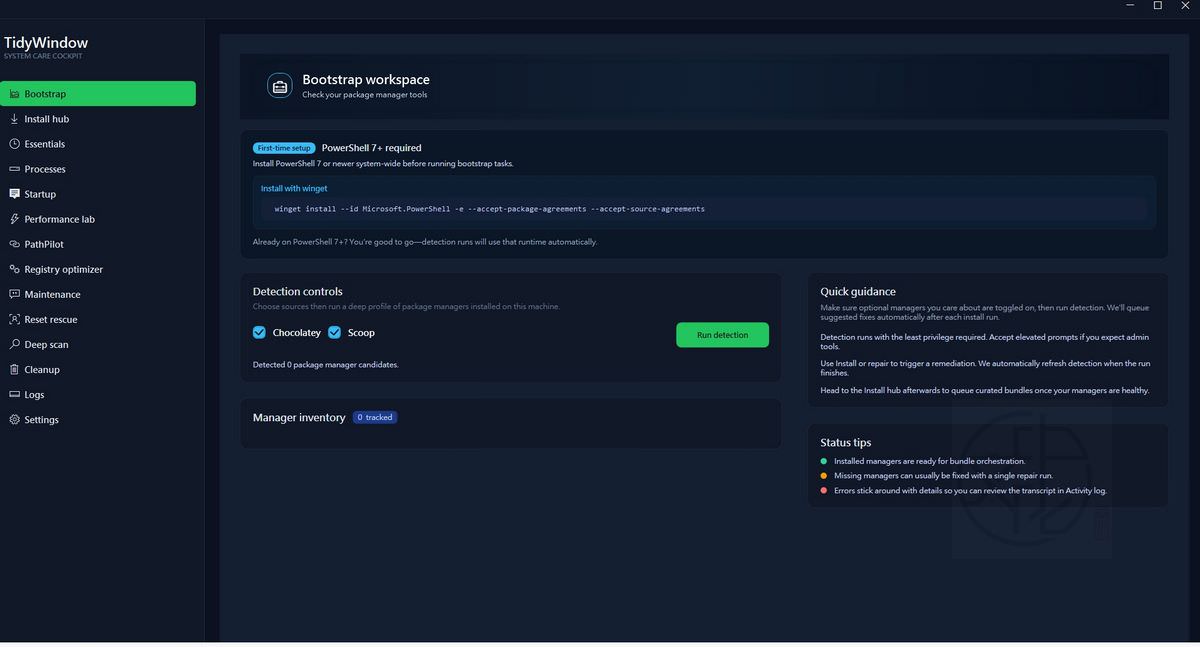Click the PathPilot sidebar icon
The width and height of the screenshot is (1200, 647).
tap(15, 244)
